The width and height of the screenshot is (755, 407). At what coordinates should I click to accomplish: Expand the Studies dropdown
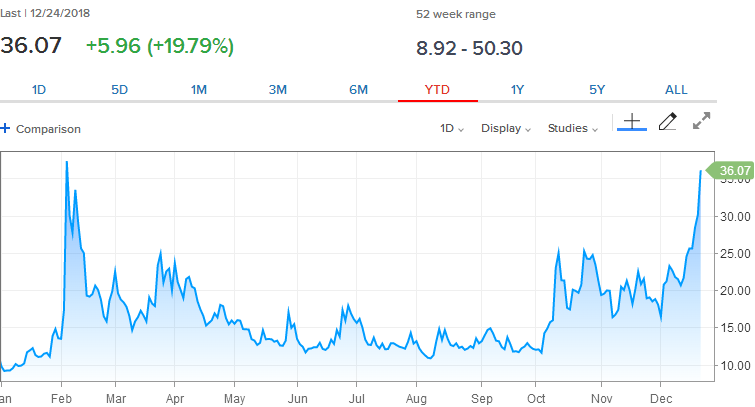573,129
